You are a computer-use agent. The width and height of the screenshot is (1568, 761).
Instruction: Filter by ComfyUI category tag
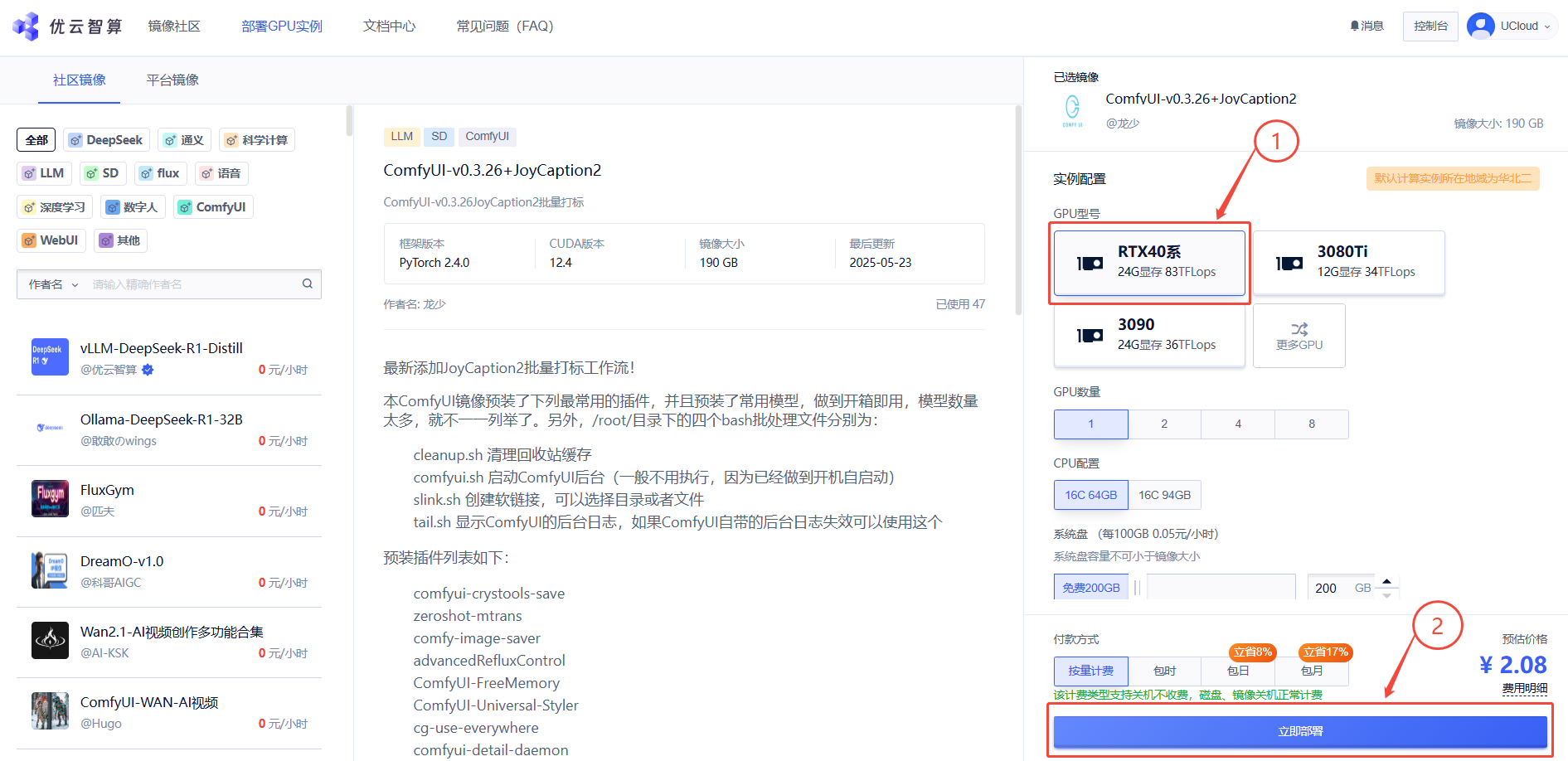coord(213,207)
